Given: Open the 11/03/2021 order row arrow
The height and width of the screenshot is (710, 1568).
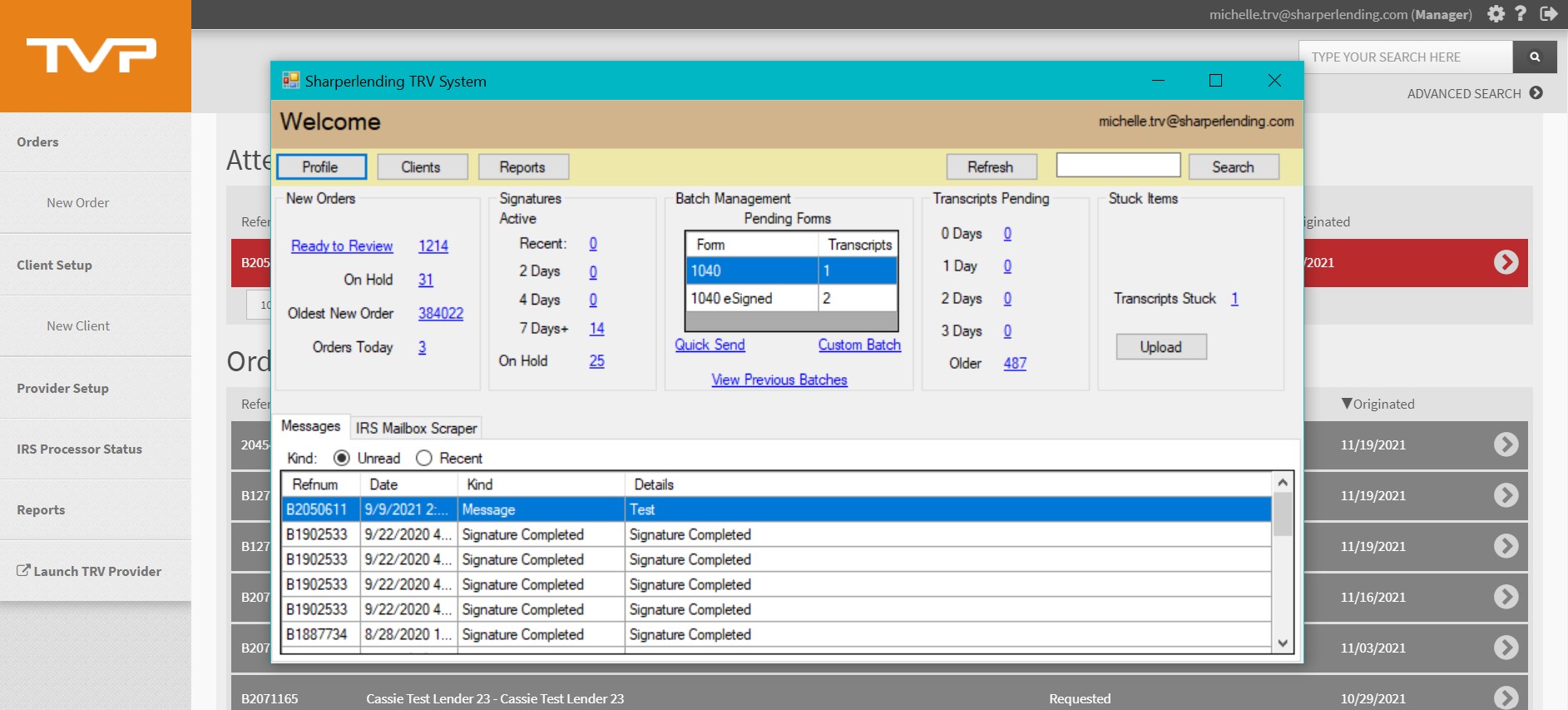Looking at the screenshot, I should tap(1506, 648).
